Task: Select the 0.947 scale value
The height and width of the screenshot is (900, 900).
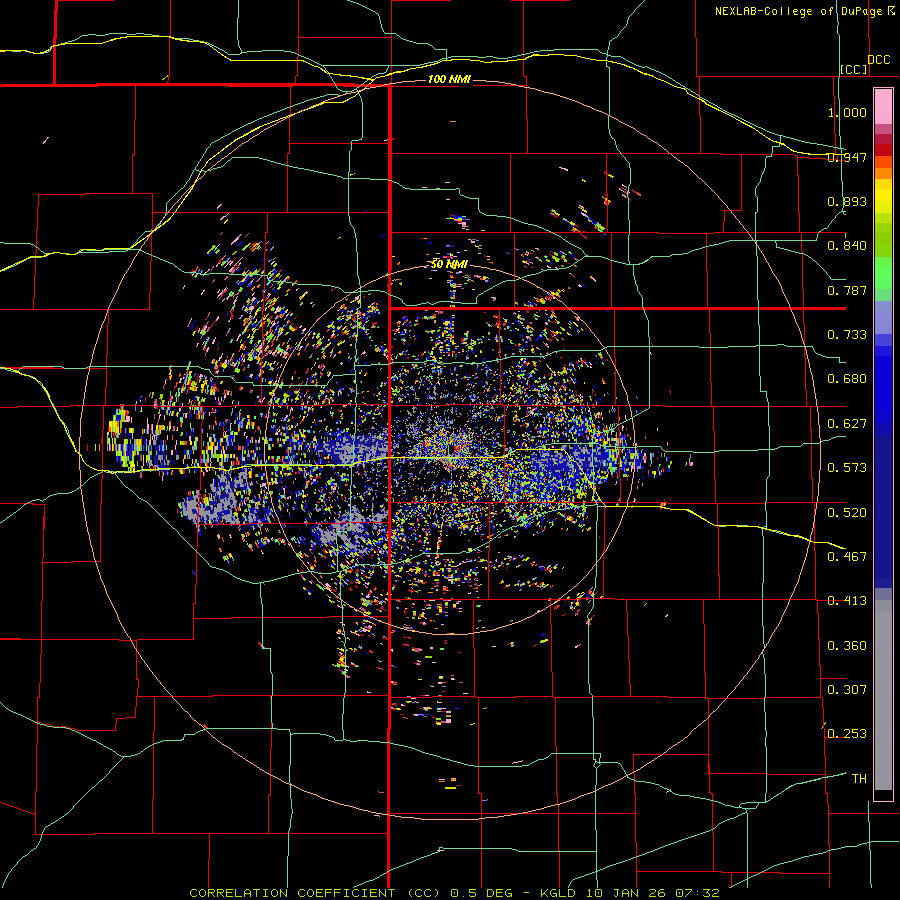Action: pos(847,157)
